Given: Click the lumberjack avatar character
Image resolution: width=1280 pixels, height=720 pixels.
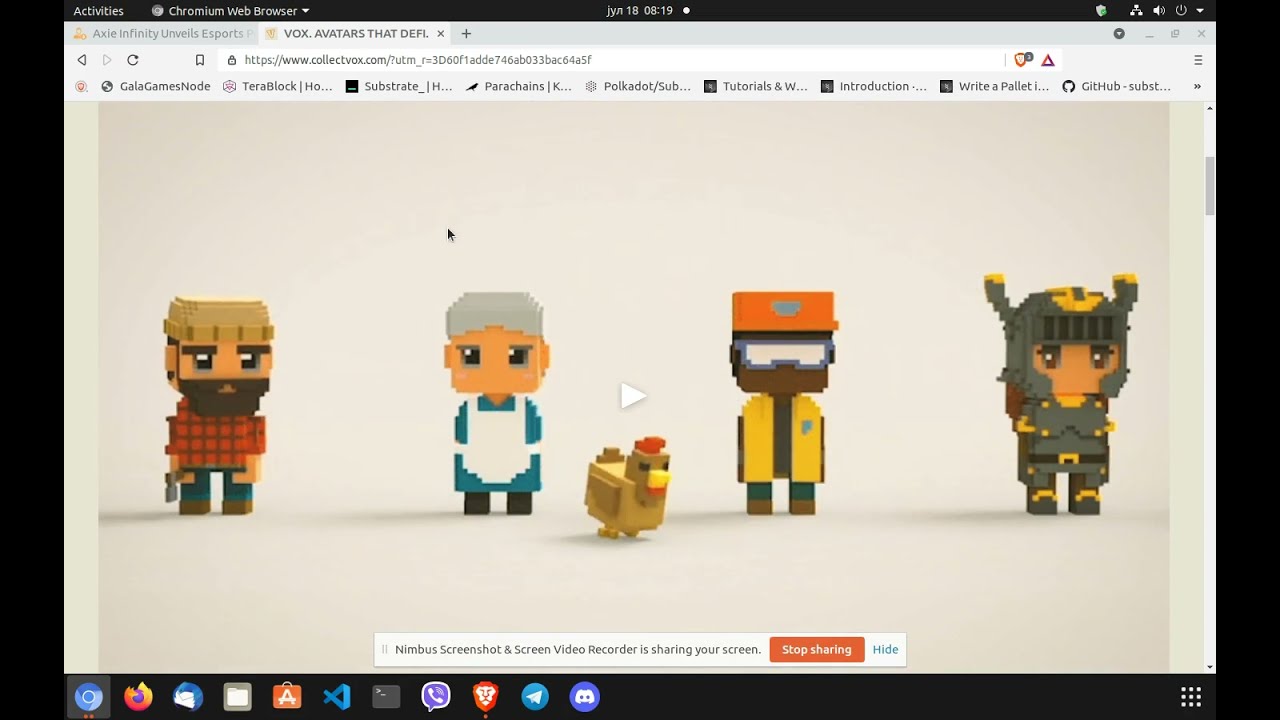Looking at the screenshot, I should click(219, 405).
